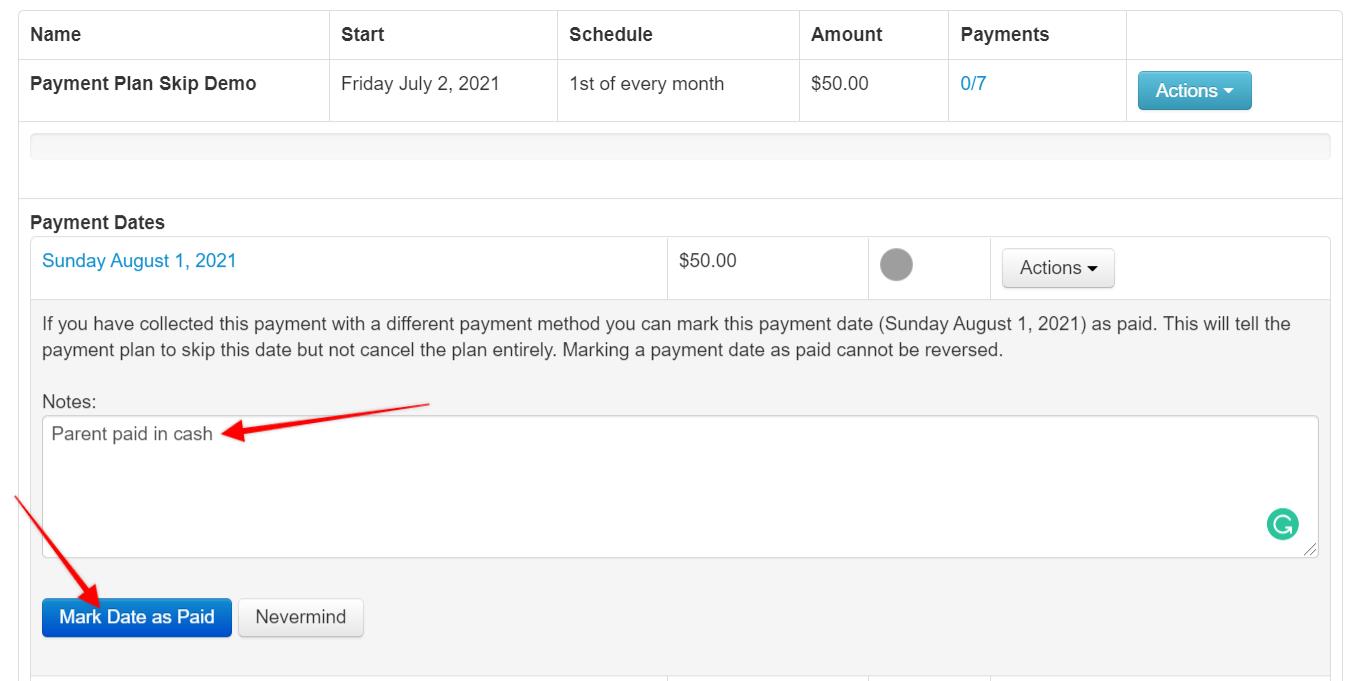Click the $50.00 amount in August 1 row

point(708,261)
